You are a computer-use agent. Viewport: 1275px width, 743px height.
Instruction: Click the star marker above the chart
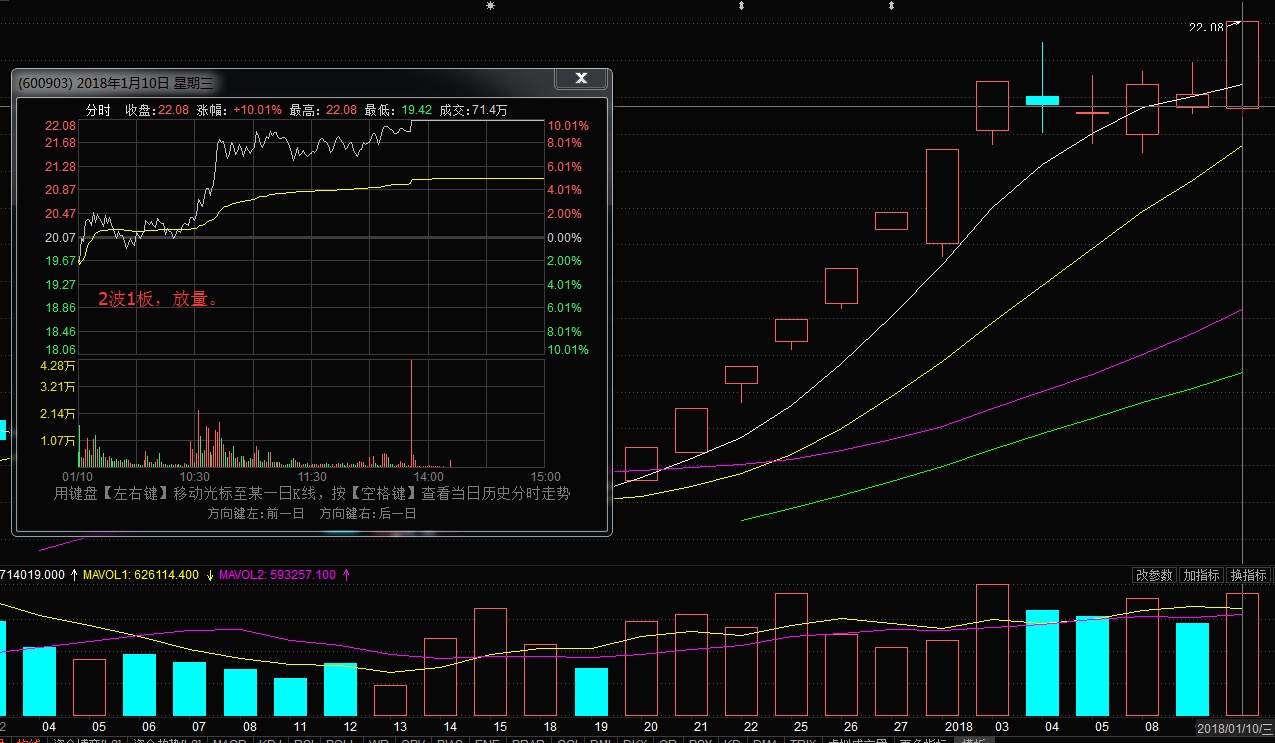(x=490, y=6)
